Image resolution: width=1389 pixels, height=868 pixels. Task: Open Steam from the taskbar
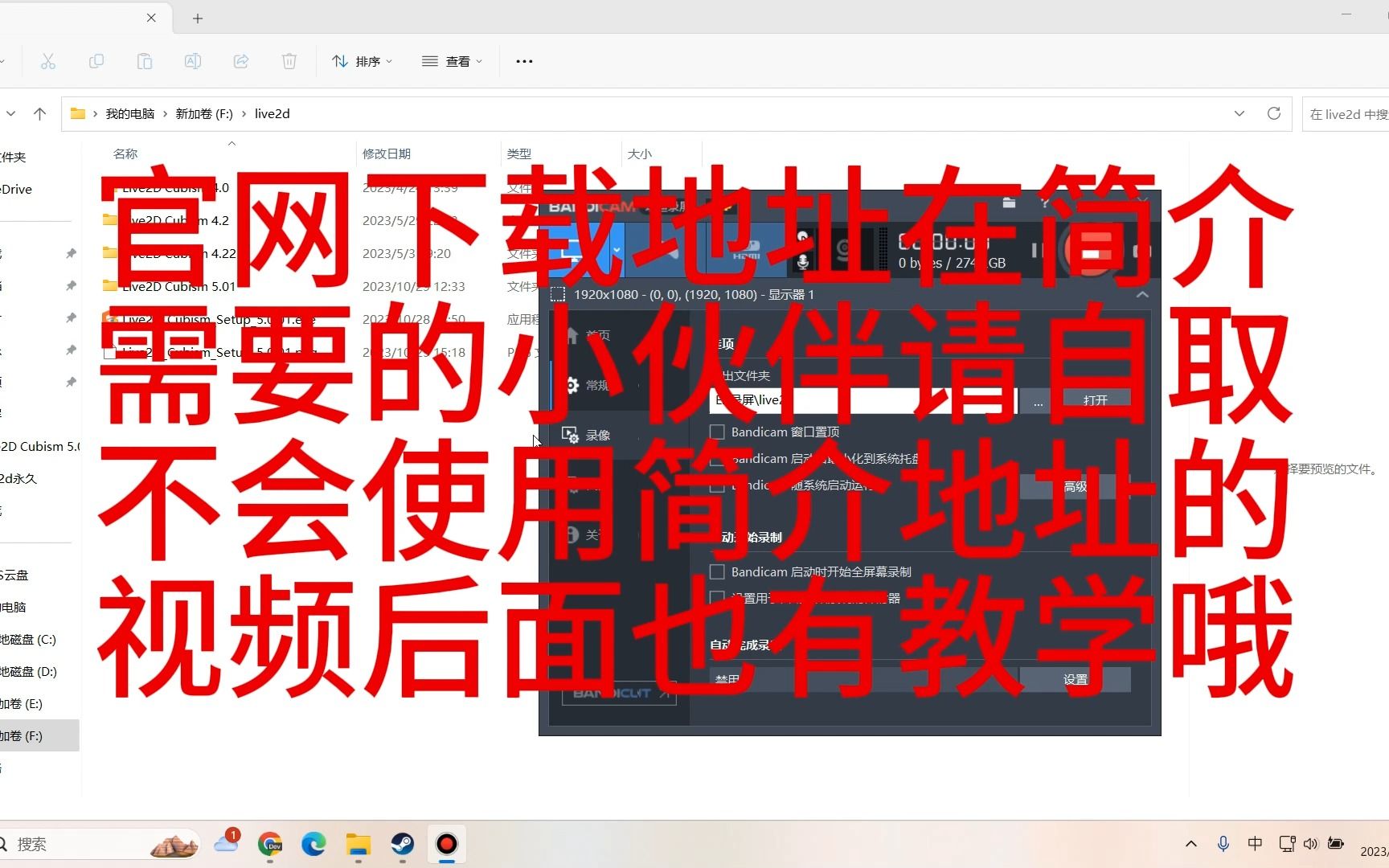[x=403, y=844]
